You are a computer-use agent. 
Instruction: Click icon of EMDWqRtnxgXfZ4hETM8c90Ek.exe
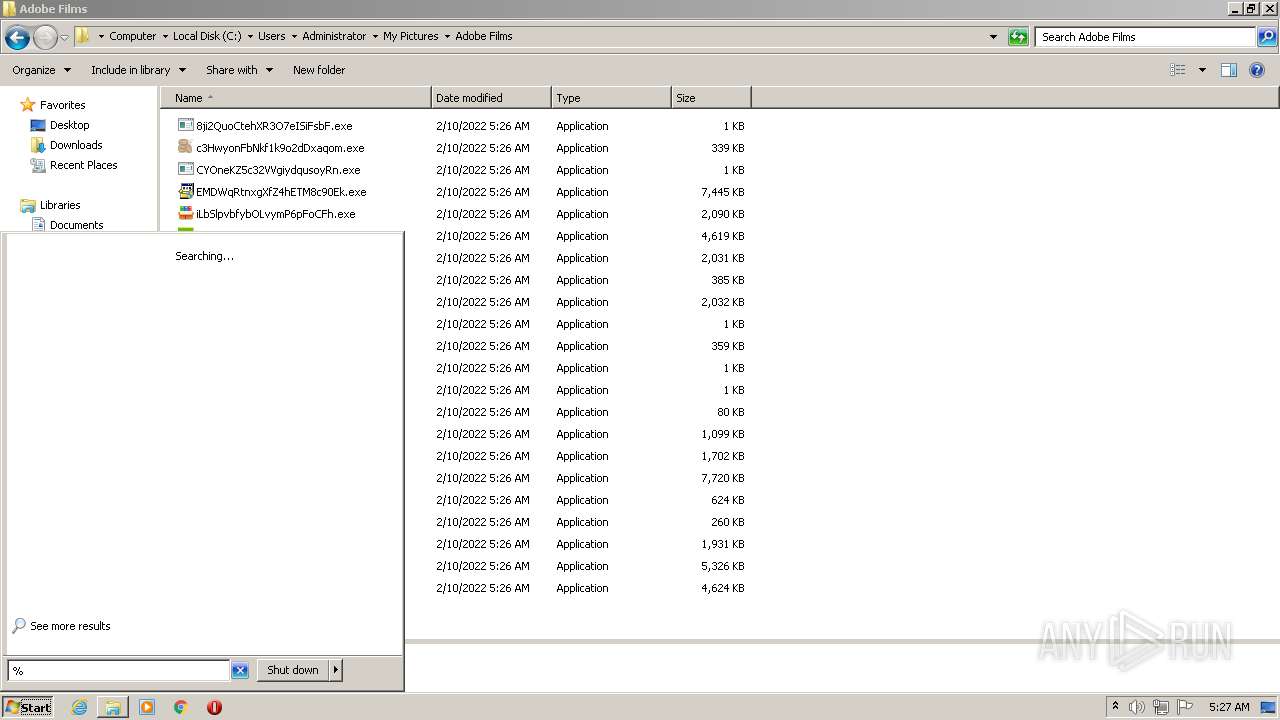point(185,192)
